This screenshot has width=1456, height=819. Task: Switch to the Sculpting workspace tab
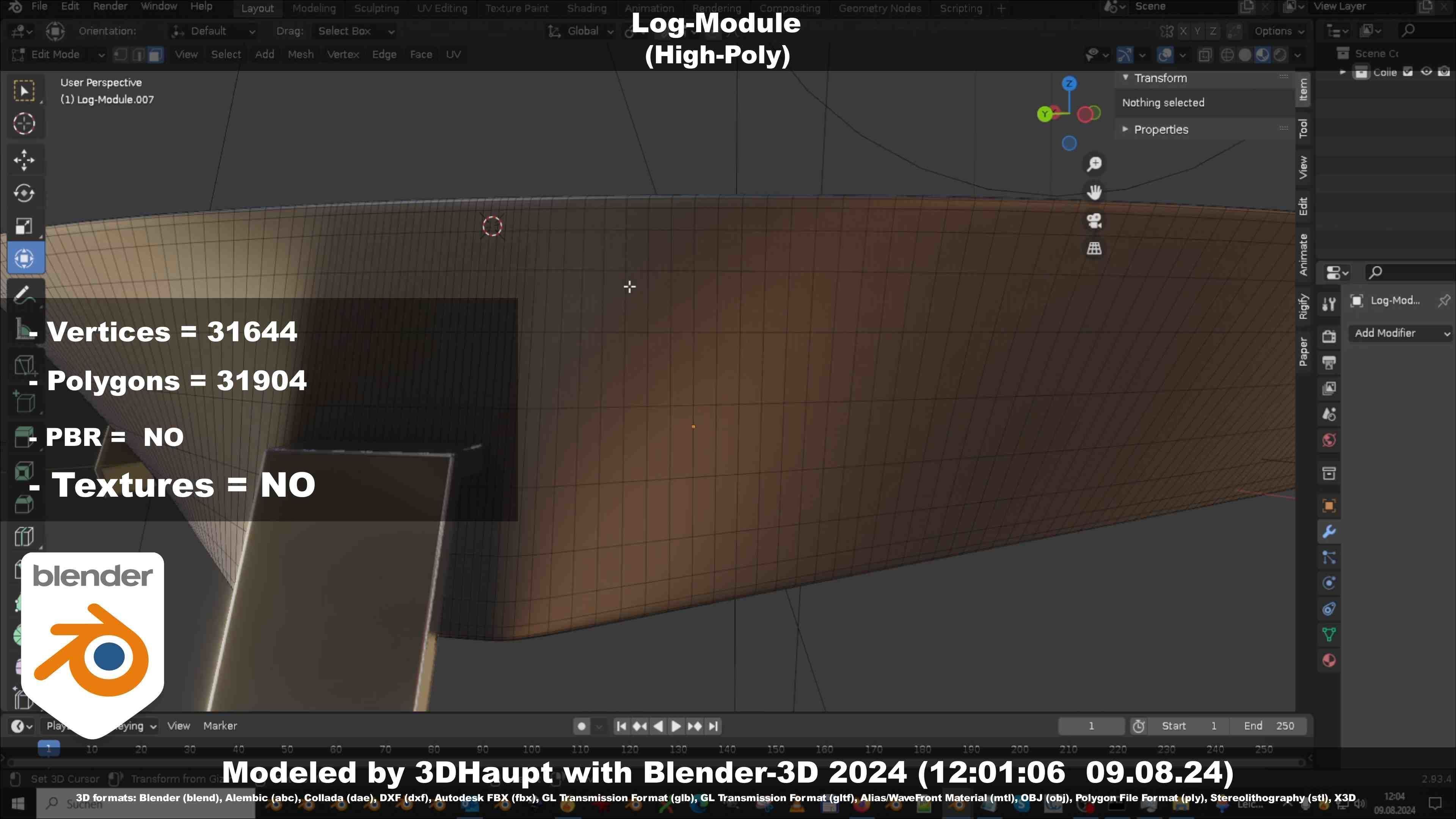[377, 8]
